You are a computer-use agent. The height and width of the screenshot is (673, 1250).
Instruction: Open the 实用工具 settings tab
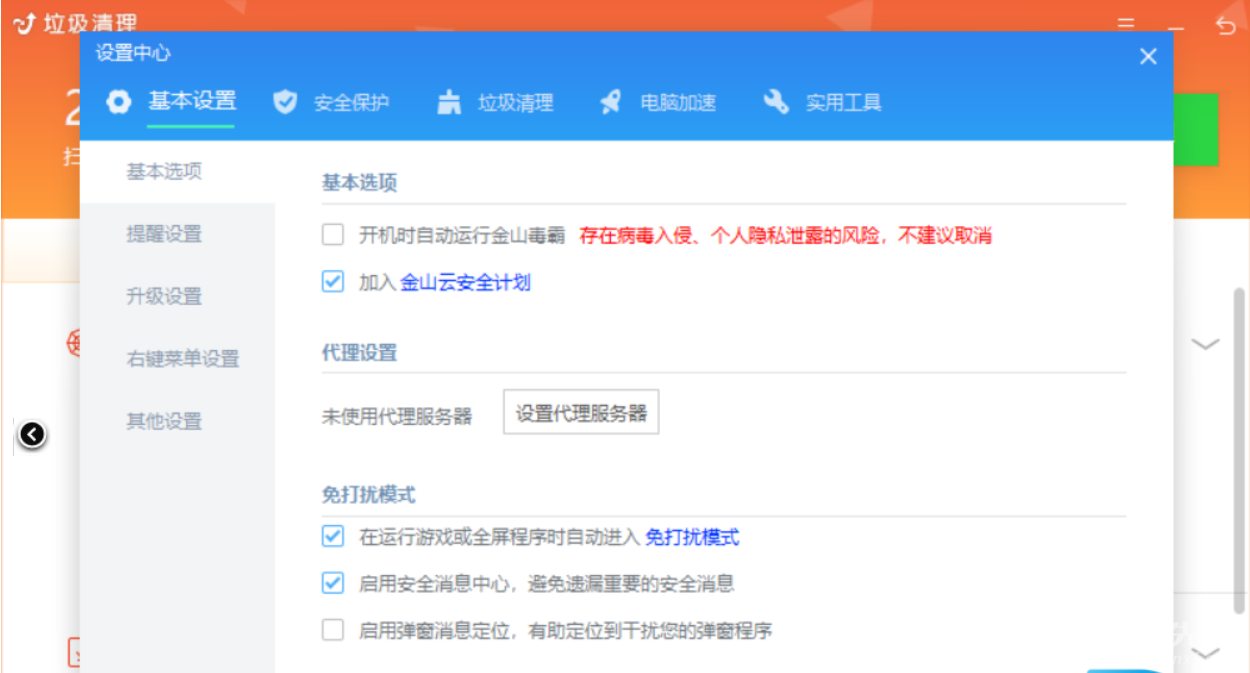point(844,102)
